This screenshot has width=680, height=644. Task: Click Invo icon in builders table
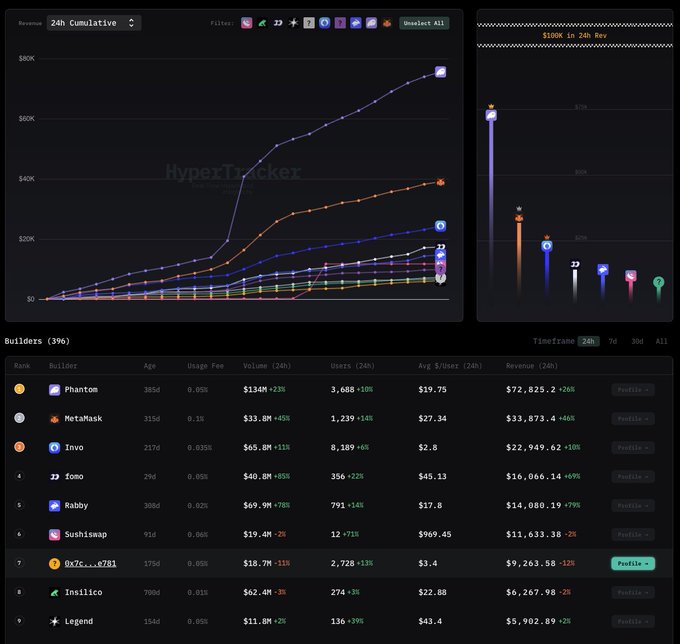[54, 448]
